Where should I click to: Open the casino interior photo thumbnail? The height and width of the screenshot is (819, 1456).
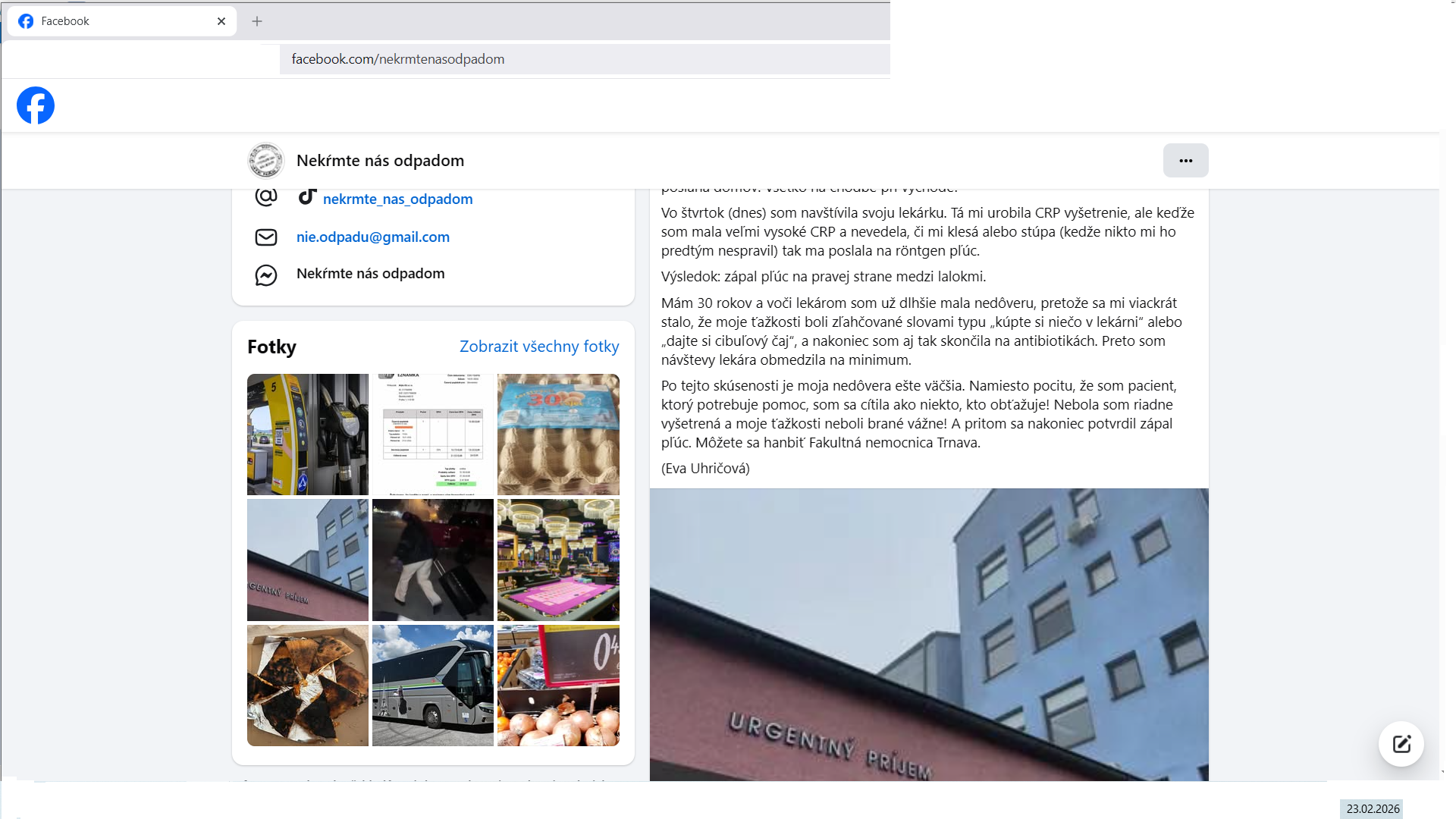coord(558,560)
